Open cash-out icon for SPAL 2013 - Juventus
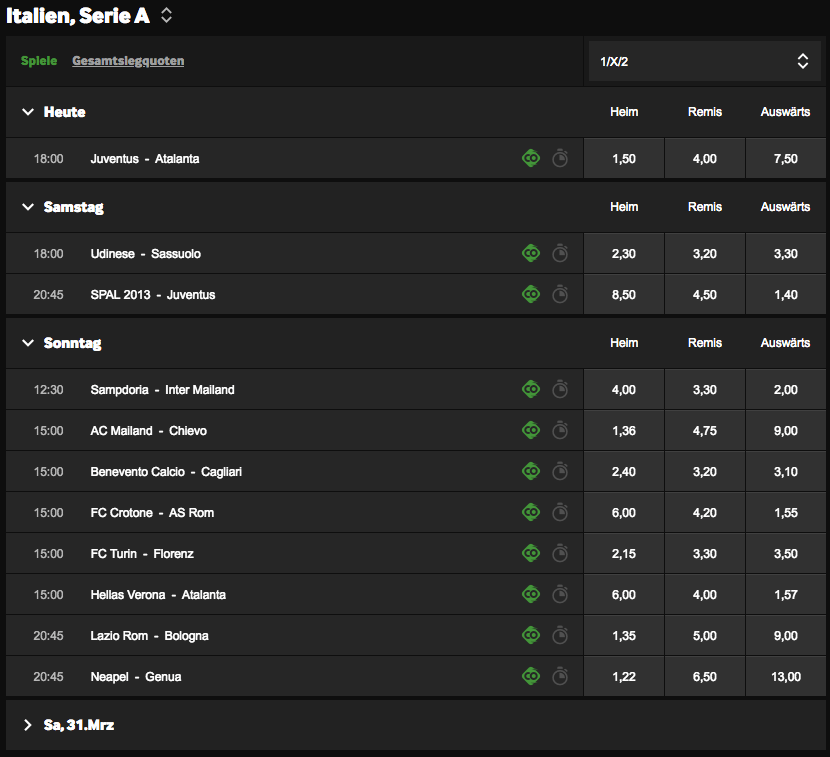The image size is (830, 757). coord(531,294)
